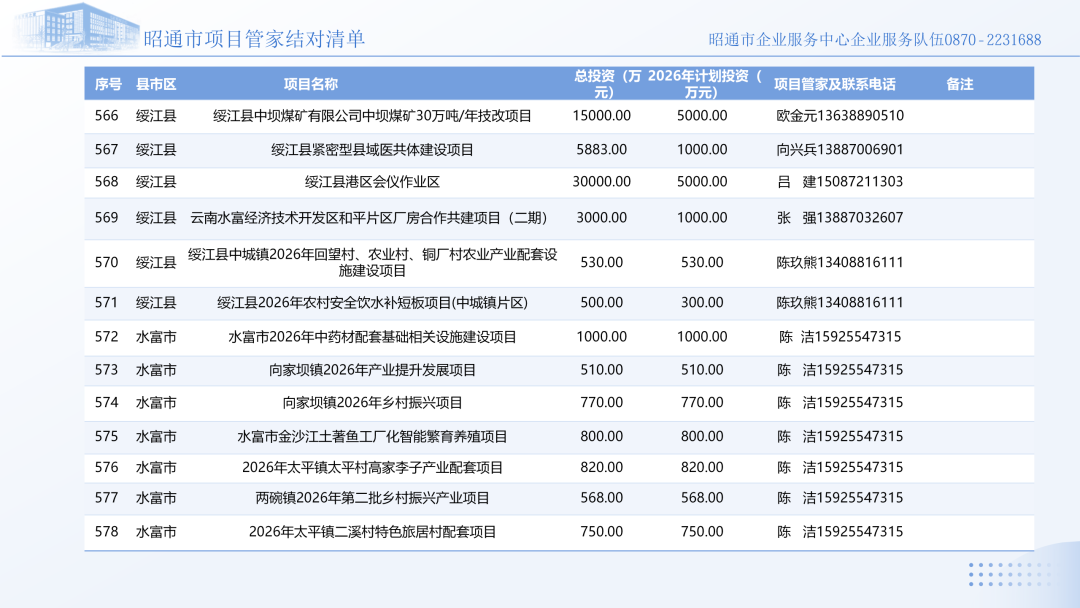Click the building logo image in the header
1080x608 pixels.
point(77,28)
